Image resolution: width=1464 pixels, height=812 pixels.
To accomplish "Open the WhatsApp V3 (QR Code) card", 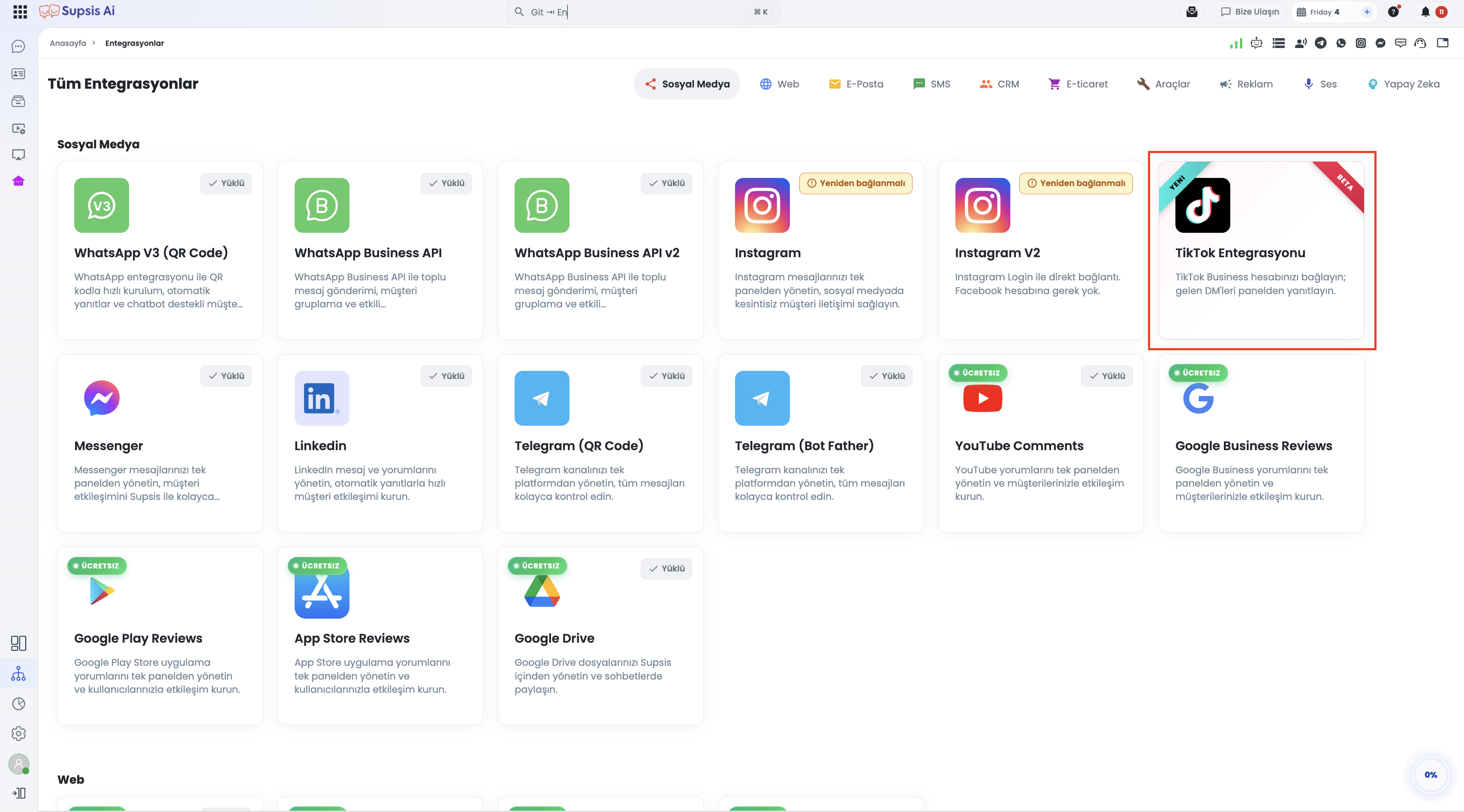I will [160, 251].
